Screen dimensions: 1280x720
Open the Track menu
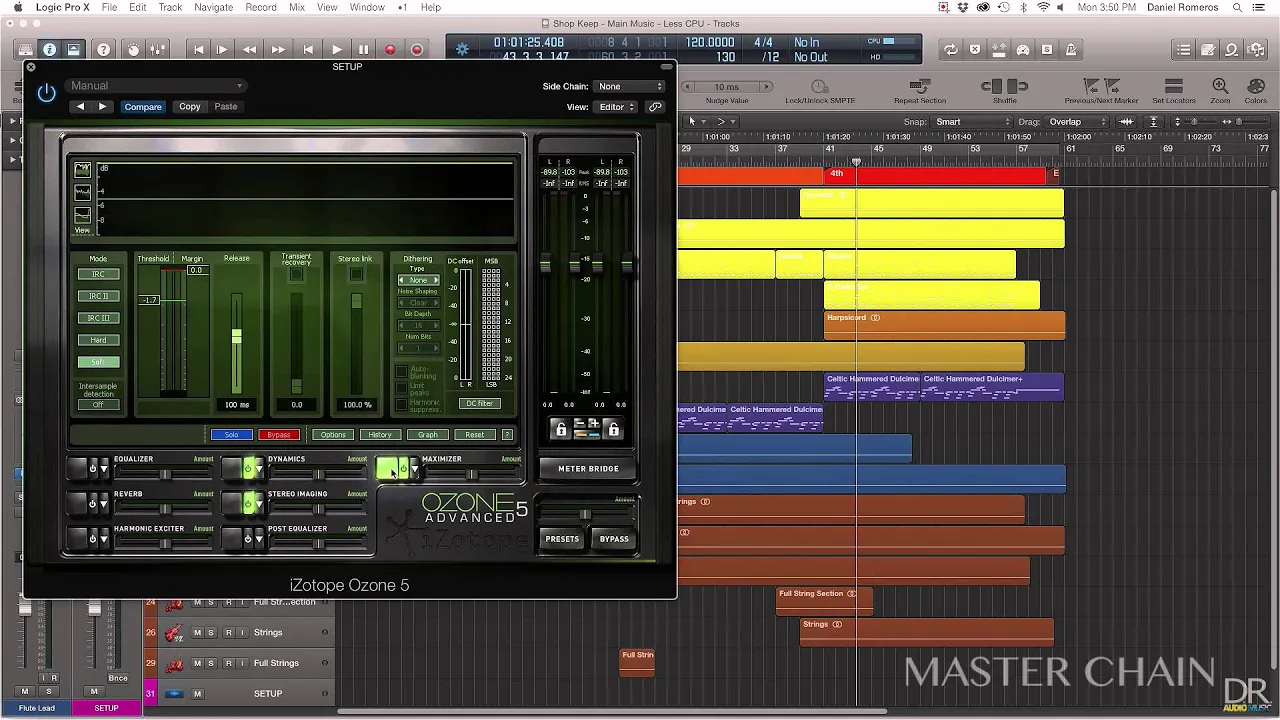pyautogui.click(x=170, y=7)
